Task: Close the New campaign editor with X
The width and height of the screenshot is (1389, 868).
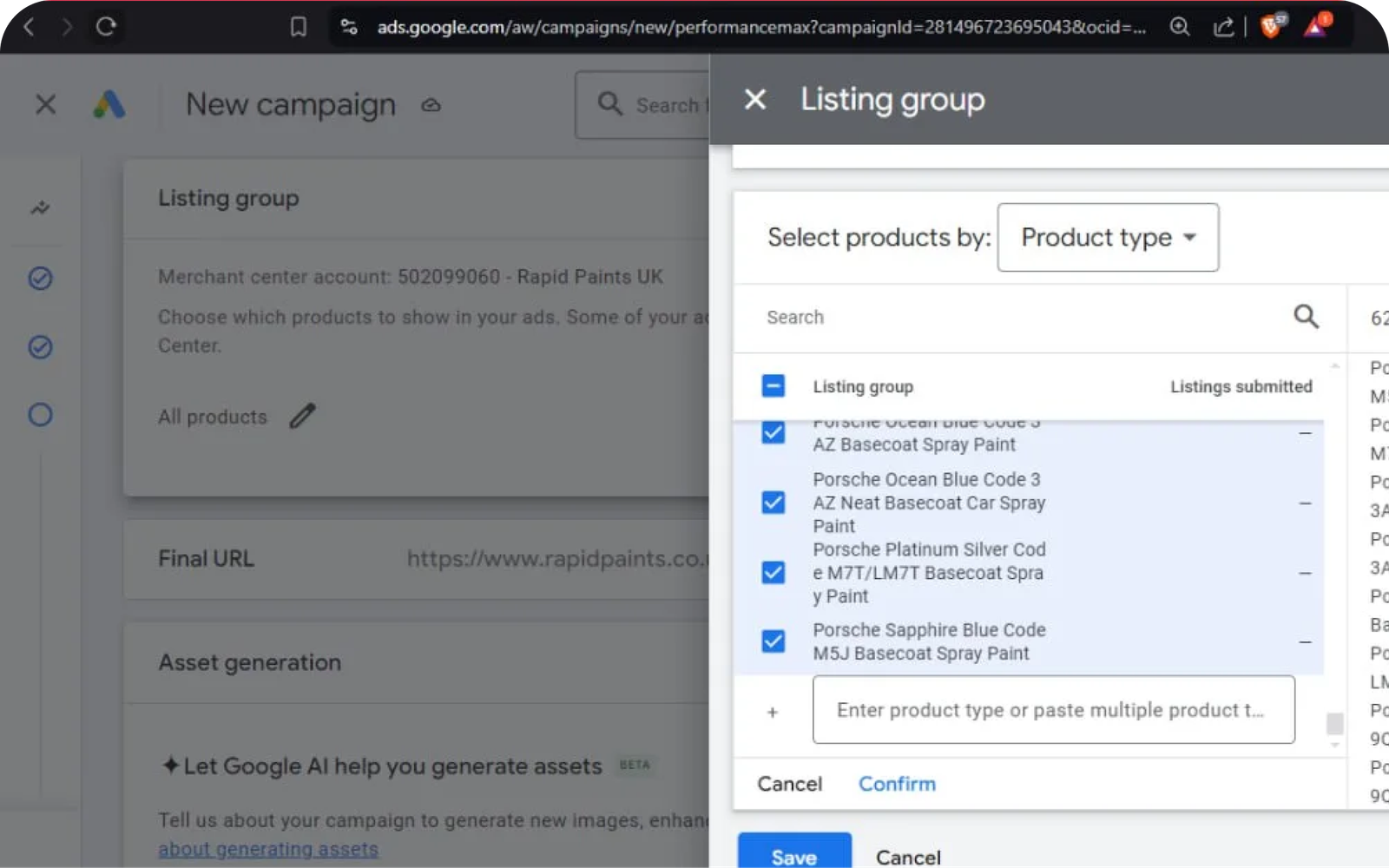Action: [46, 104]
